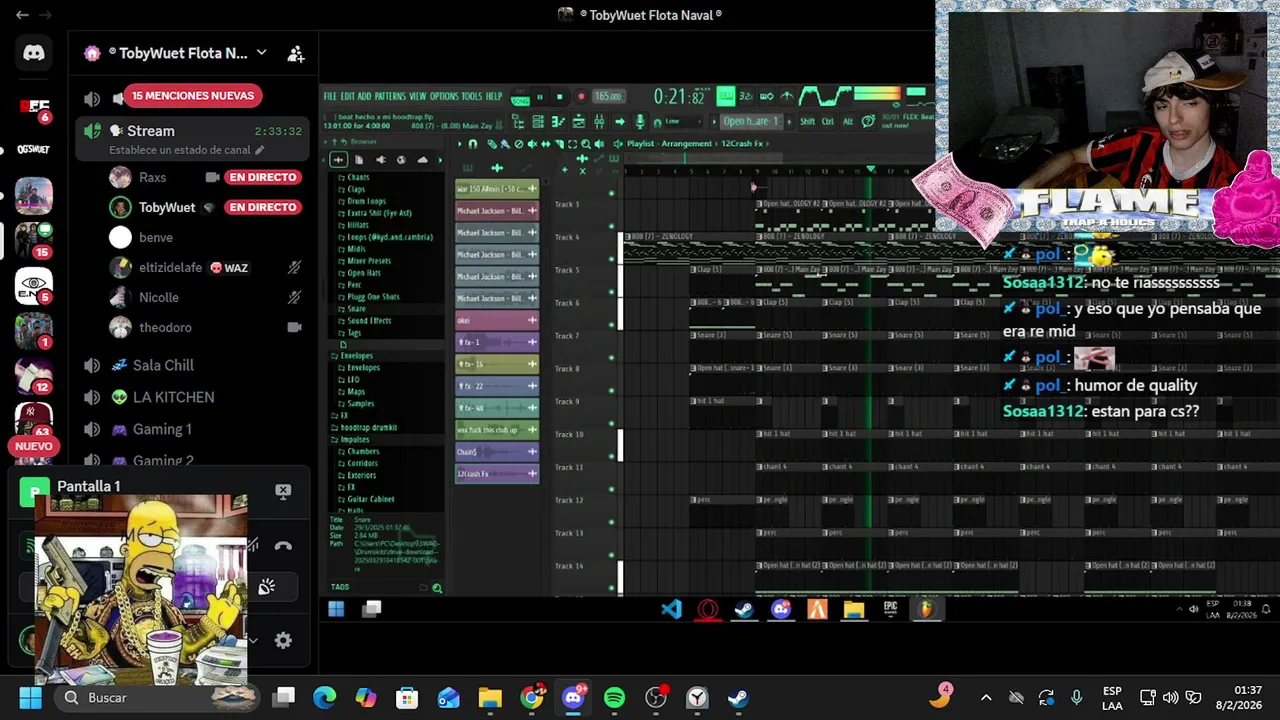Click the Discord invite people icon
The height and width of the screenshot is (720, 1280).
pyautogui.click(x=296, y=54)
